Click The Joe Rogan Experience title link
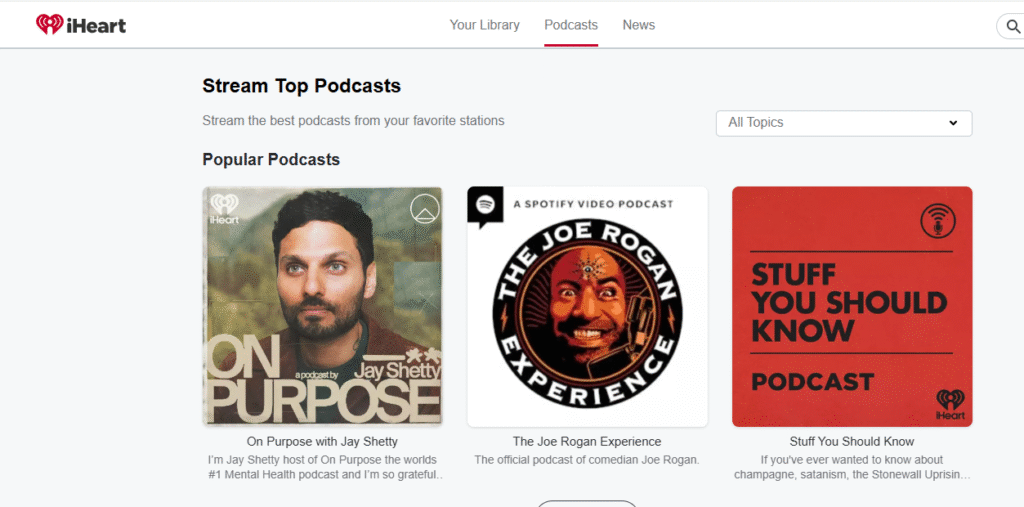Screen dimensions: 1024x507 click(x=587, y=441)
